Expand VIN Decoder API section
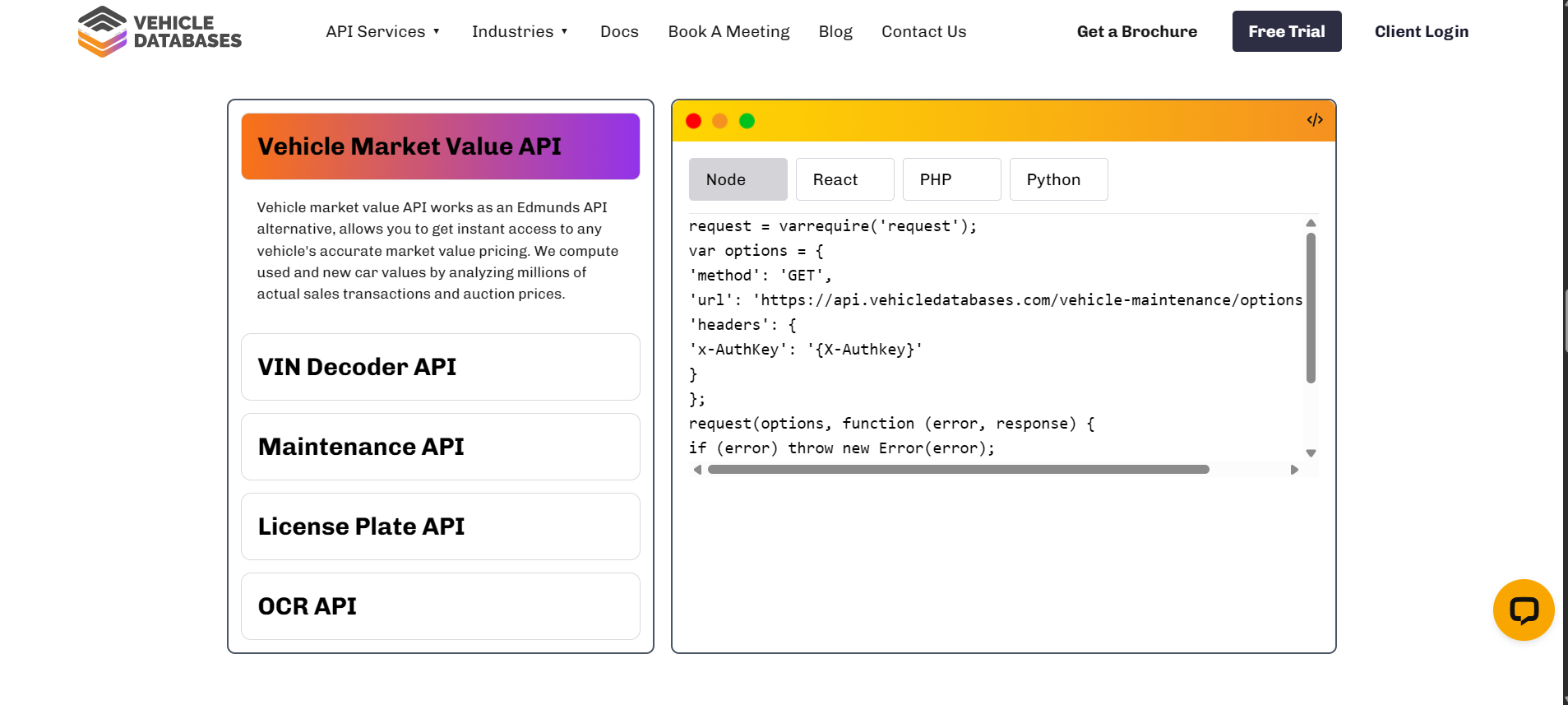This screenshot has height=705, width=1568. point(441,367)
